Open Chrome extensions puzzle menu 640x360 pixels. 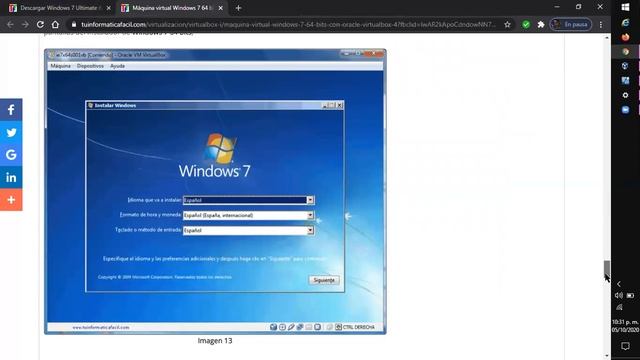coord(541,24)
